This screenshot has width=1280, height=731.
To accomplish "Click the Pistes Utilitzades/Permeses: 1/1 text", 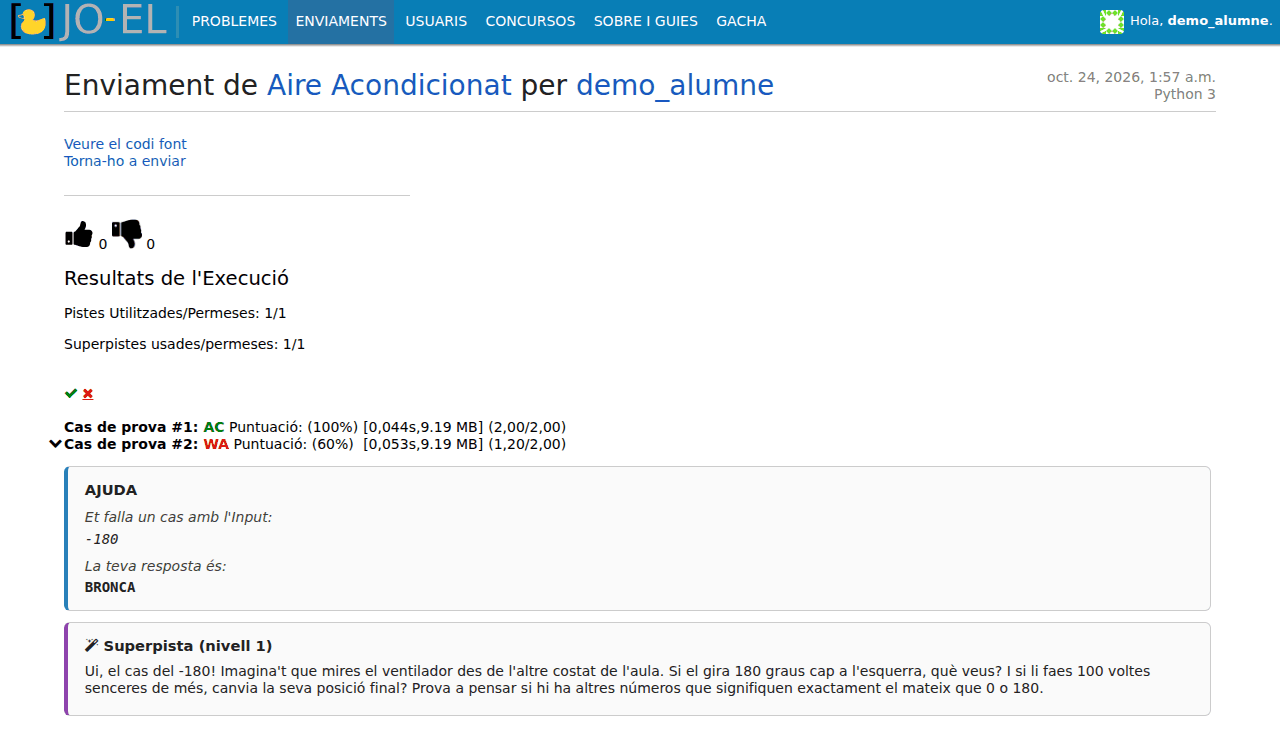I will click(x=175, y=313).
